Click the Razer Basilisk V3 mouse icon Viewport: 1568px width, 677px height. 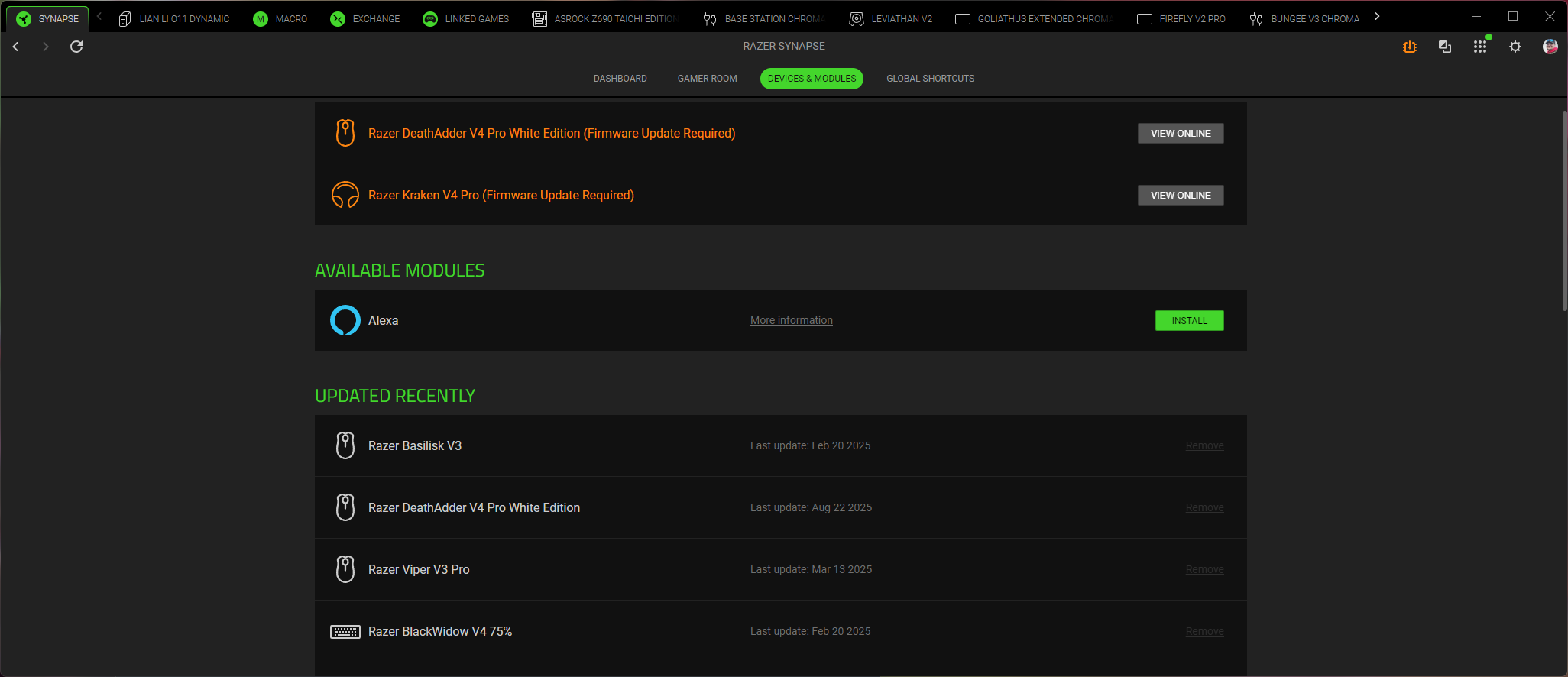tap(345, 445)
